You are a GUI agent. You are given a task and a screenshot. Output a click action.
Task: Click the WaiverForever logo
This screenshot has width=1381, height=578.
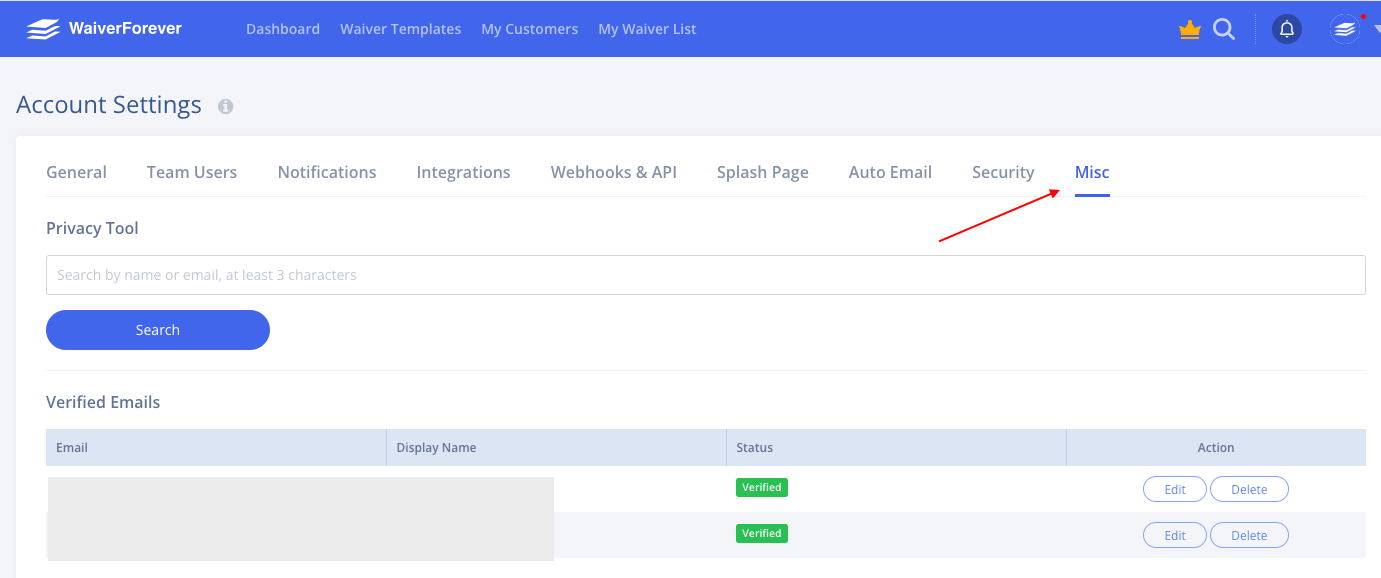pos(104,29)
